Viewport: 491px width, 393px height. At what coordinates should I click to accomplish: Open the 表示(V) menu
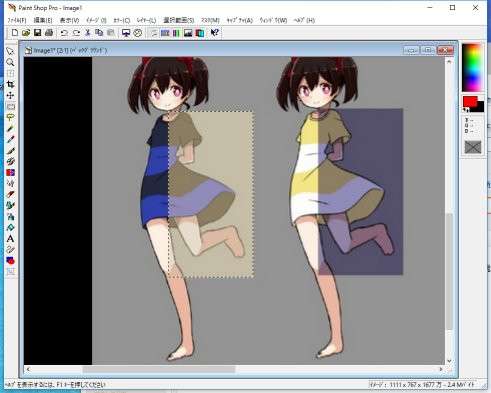[x=69, y=20]
